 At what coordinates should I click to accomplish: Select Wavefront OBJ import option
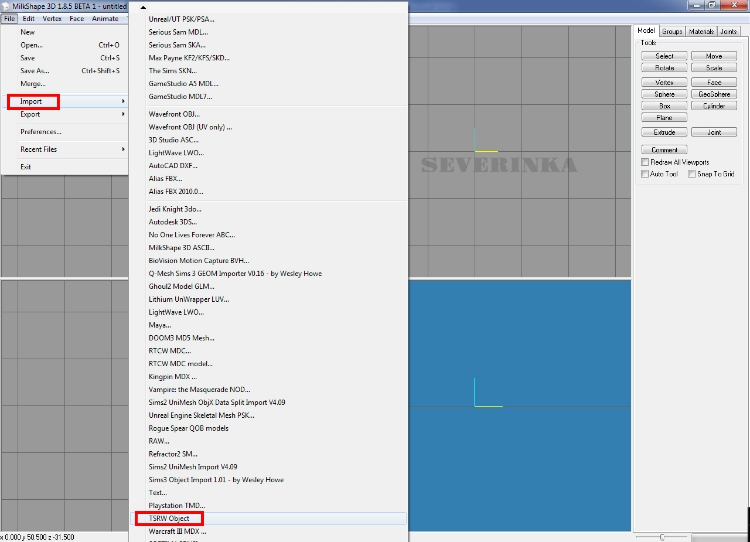pyautogui.click(x=175, y=116)
